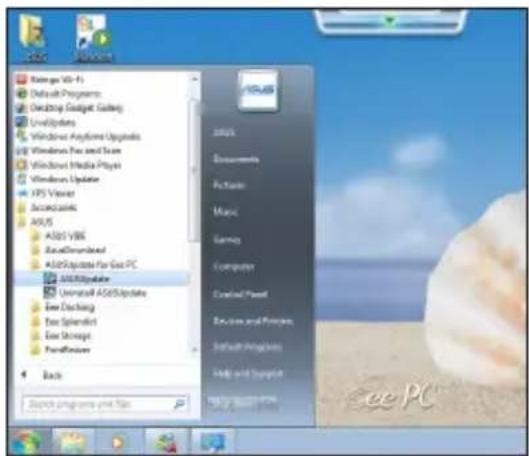
Task: Open Control Panel from the right pane
Action: 240,294
